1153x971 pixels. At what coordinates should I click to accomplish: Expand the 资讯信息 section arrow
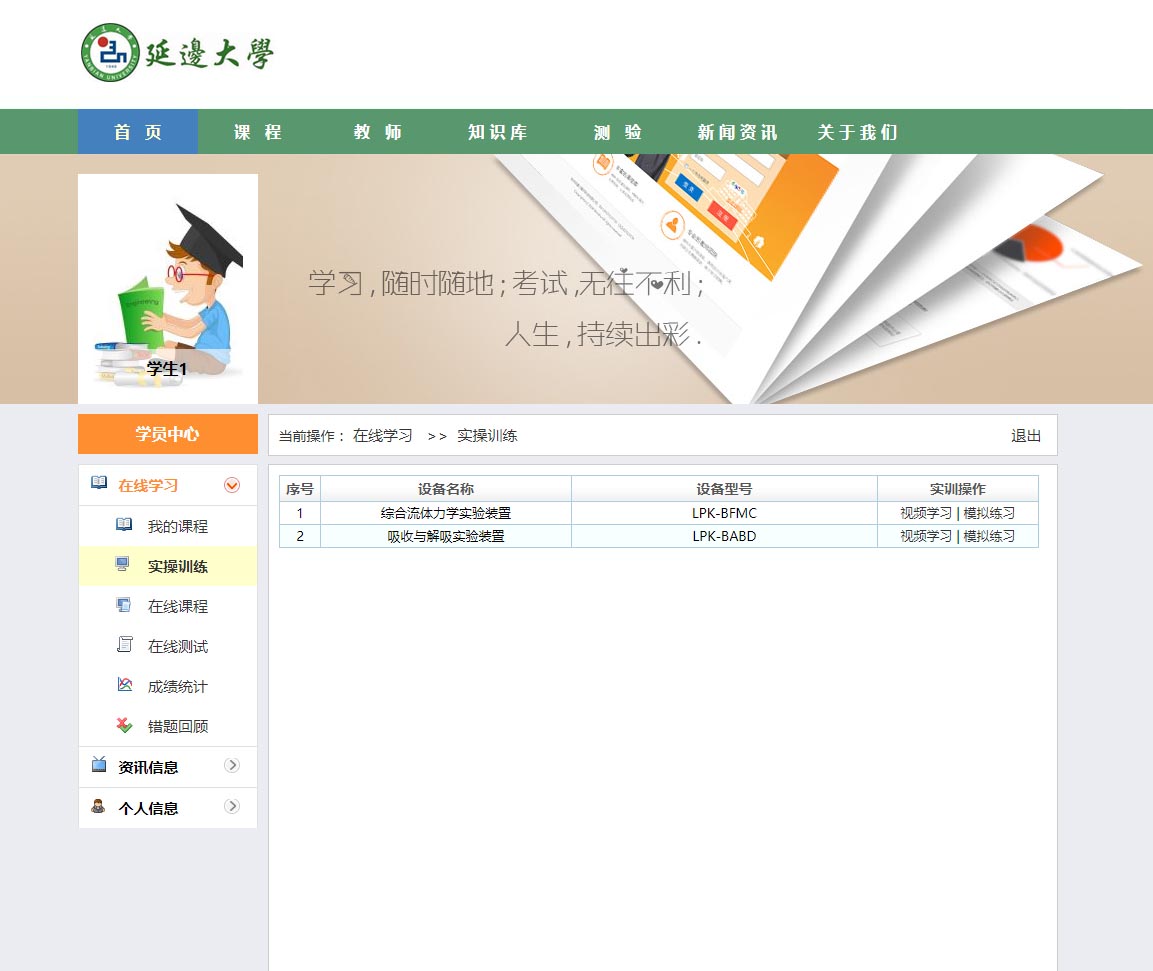click(x=232, y=765)
